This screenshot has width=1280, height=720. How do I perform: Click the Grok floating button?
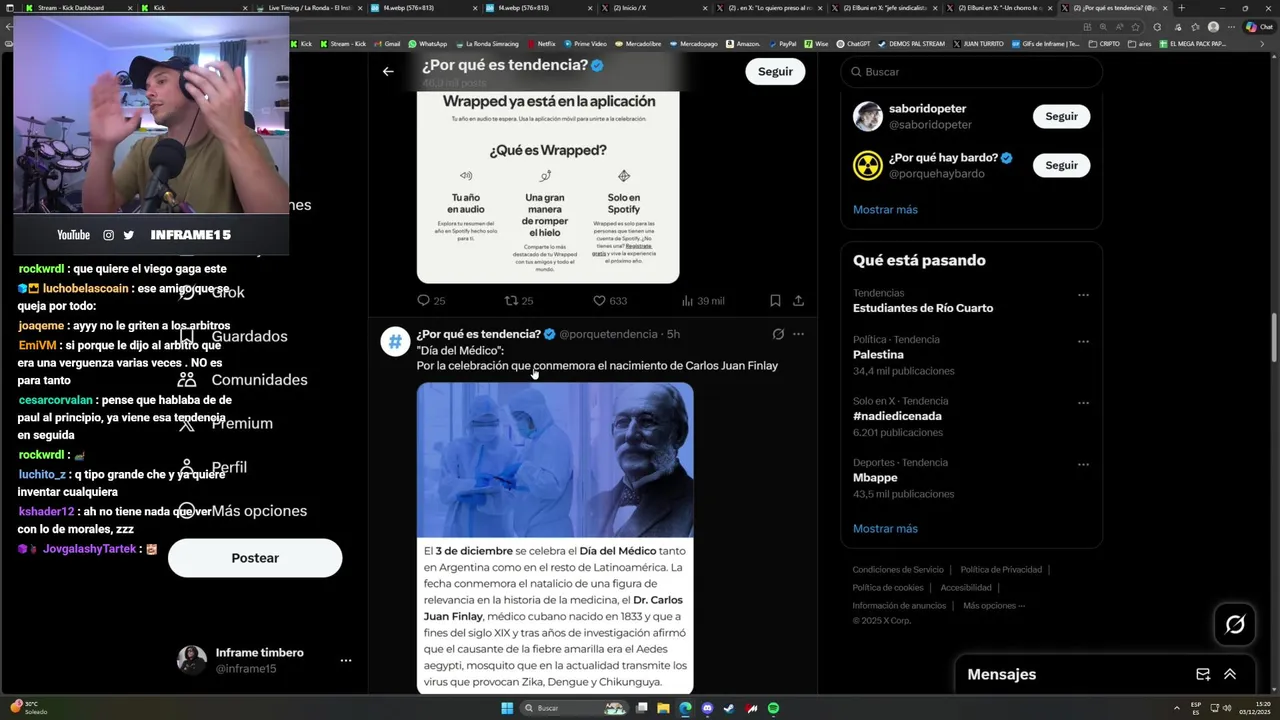1235,625
